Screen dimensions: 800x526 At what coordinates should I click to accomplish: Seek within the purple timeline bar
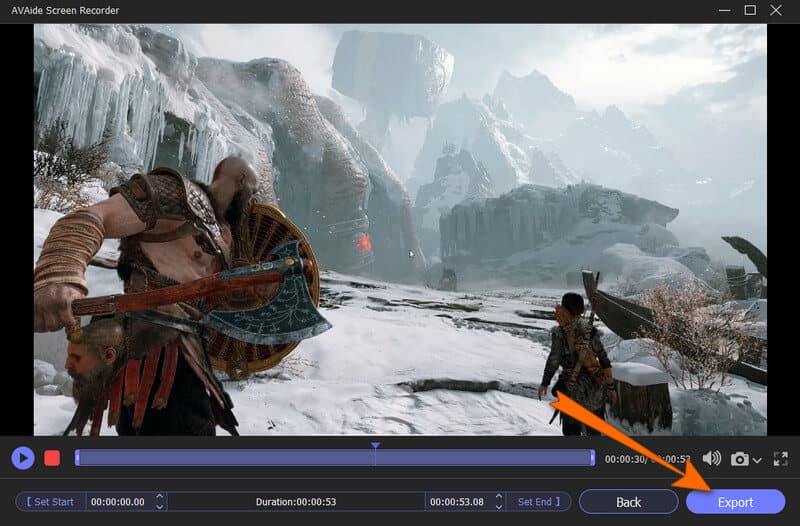point(335,458)
